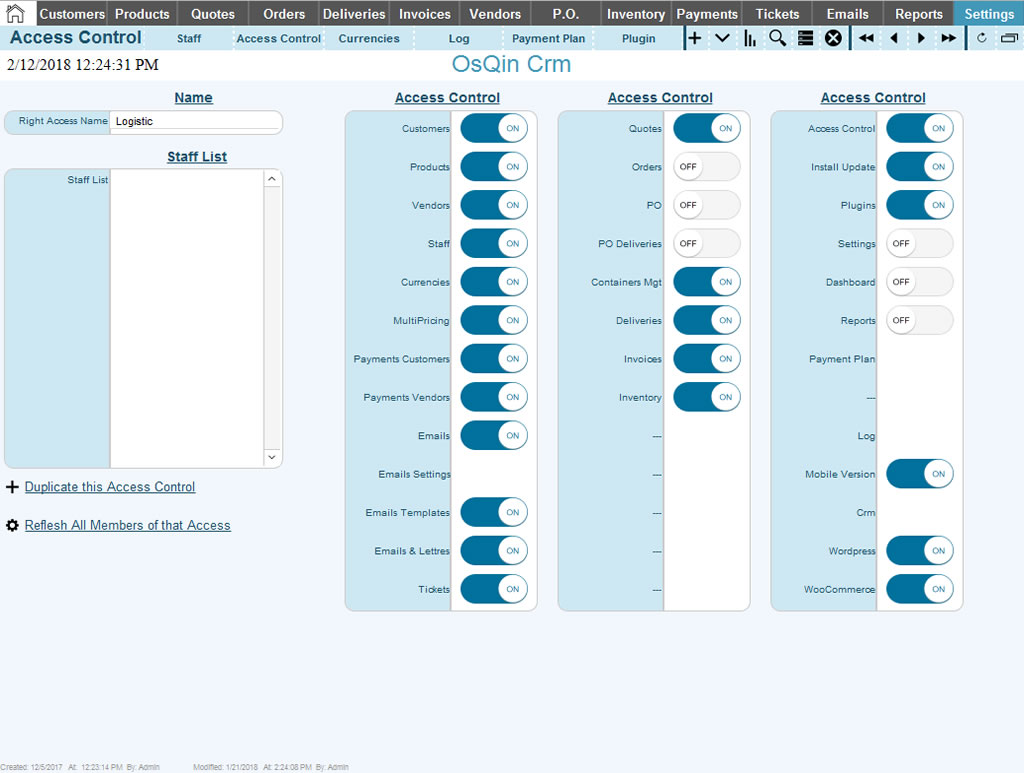Go to first record with rewind icon
Image resolution: width=1024 pixels, height=773 pixels.
867,39
